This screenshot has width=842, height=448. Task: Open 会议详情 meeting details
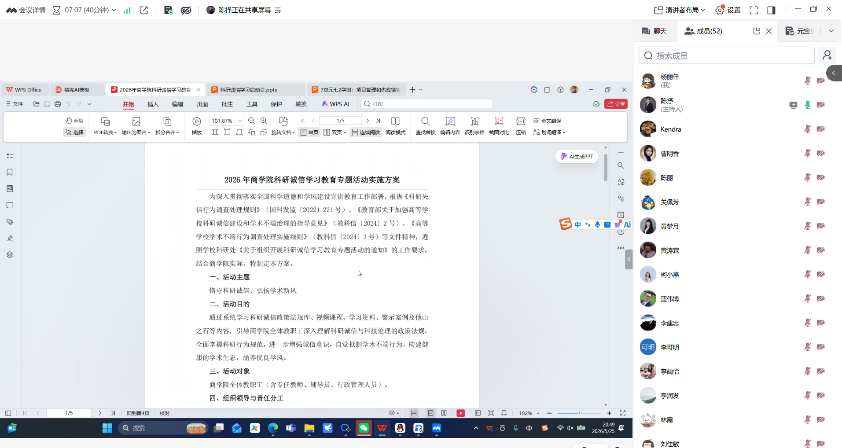(26, 10)
